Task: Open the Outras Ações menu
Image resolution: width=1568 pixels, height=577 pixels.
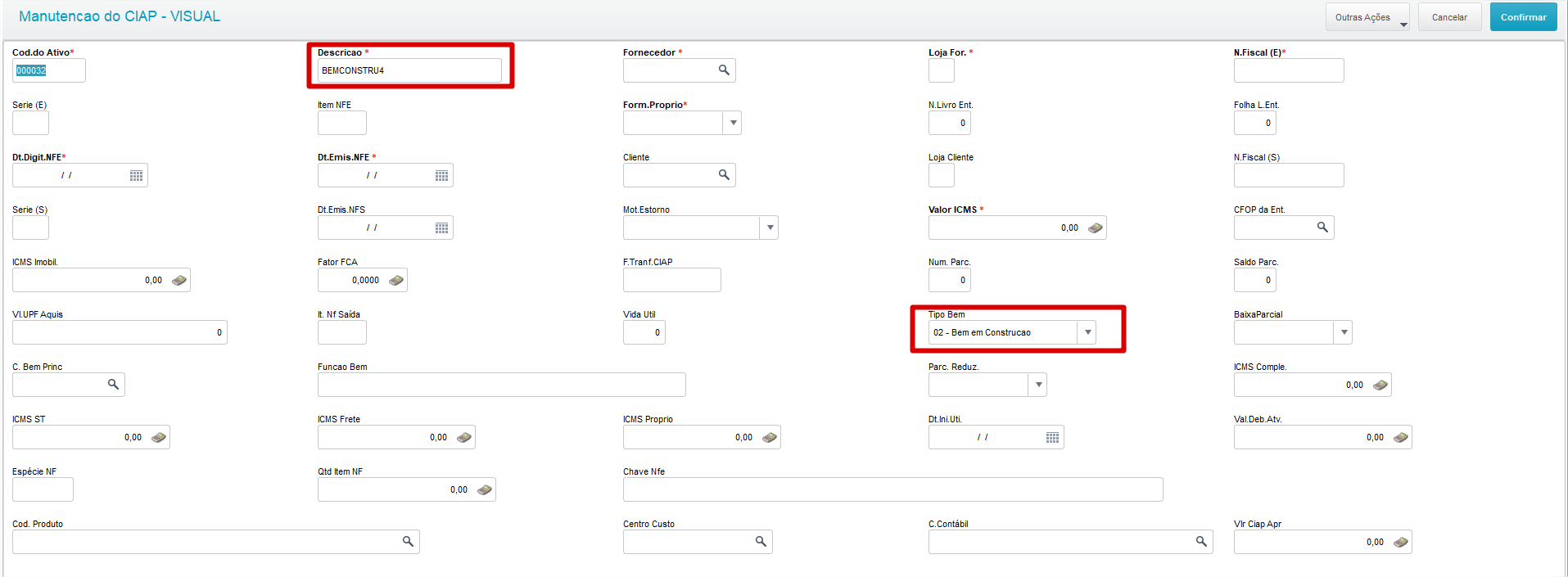Action: click(1367, 17)
